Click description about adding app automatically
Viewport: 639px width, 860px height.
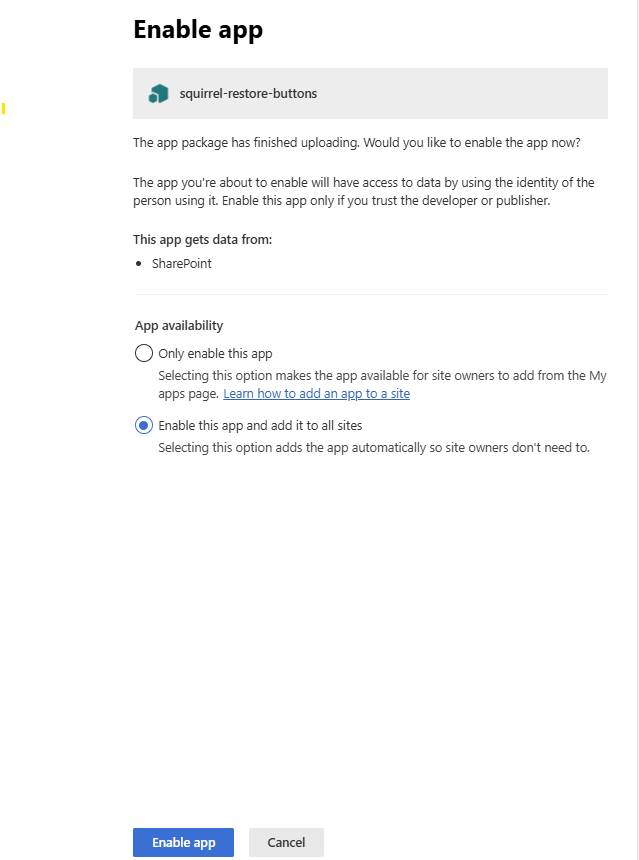point(374,448)
